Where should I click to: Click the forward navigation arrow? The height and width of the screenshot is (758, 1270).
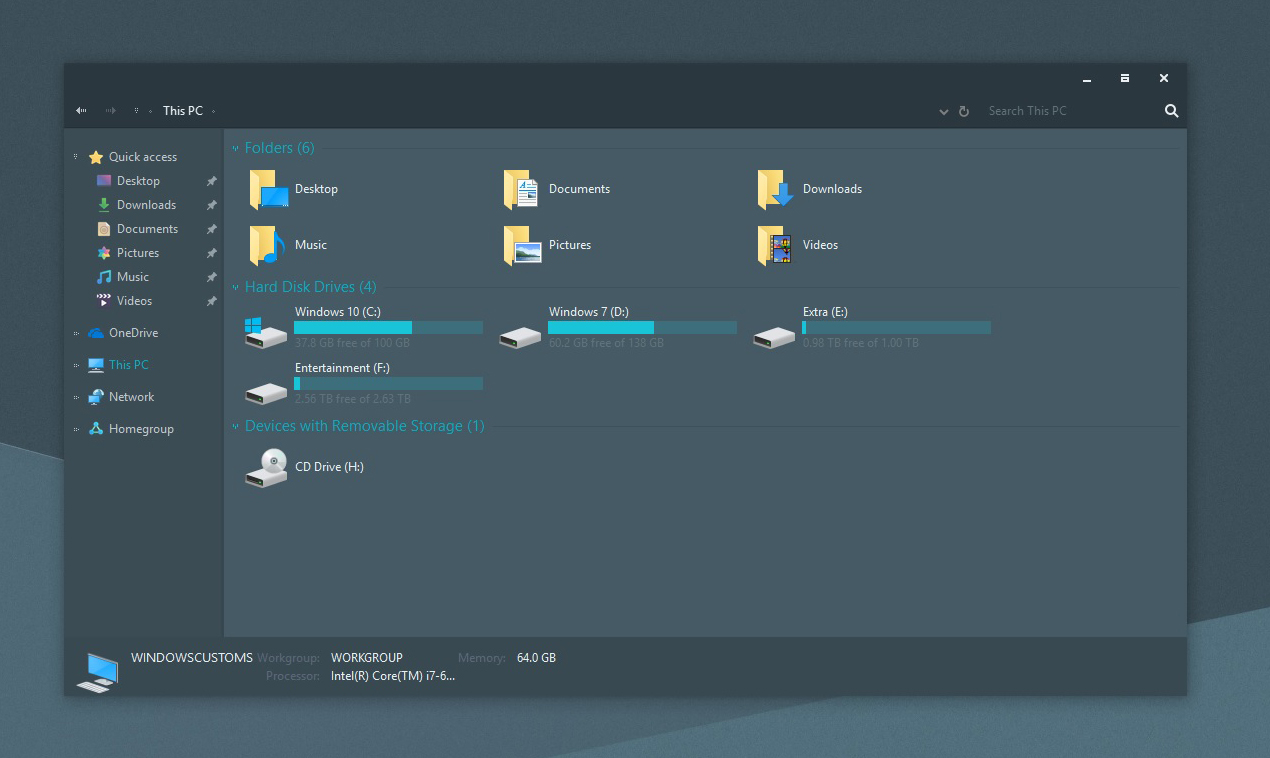(x=110, y=110)
